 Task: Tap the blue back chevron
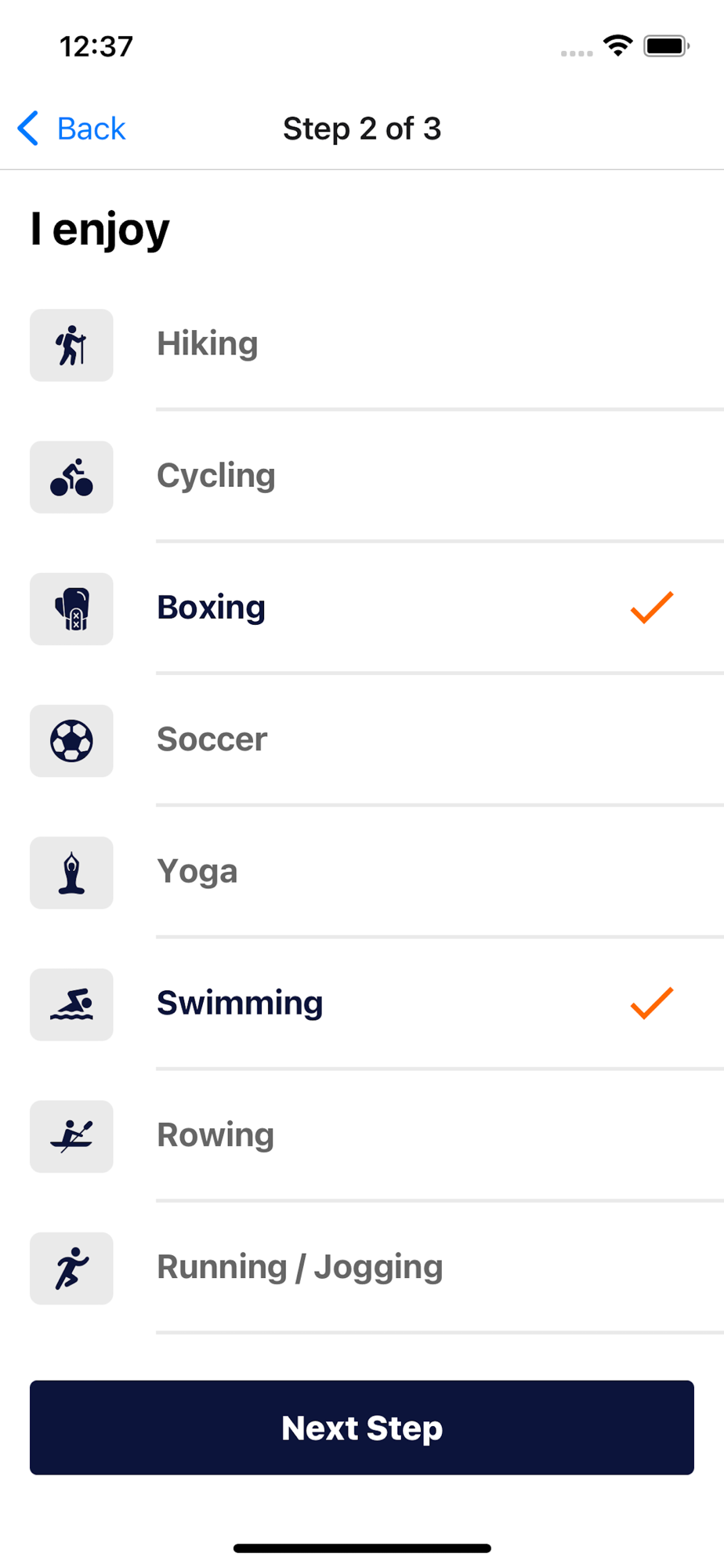28,129
